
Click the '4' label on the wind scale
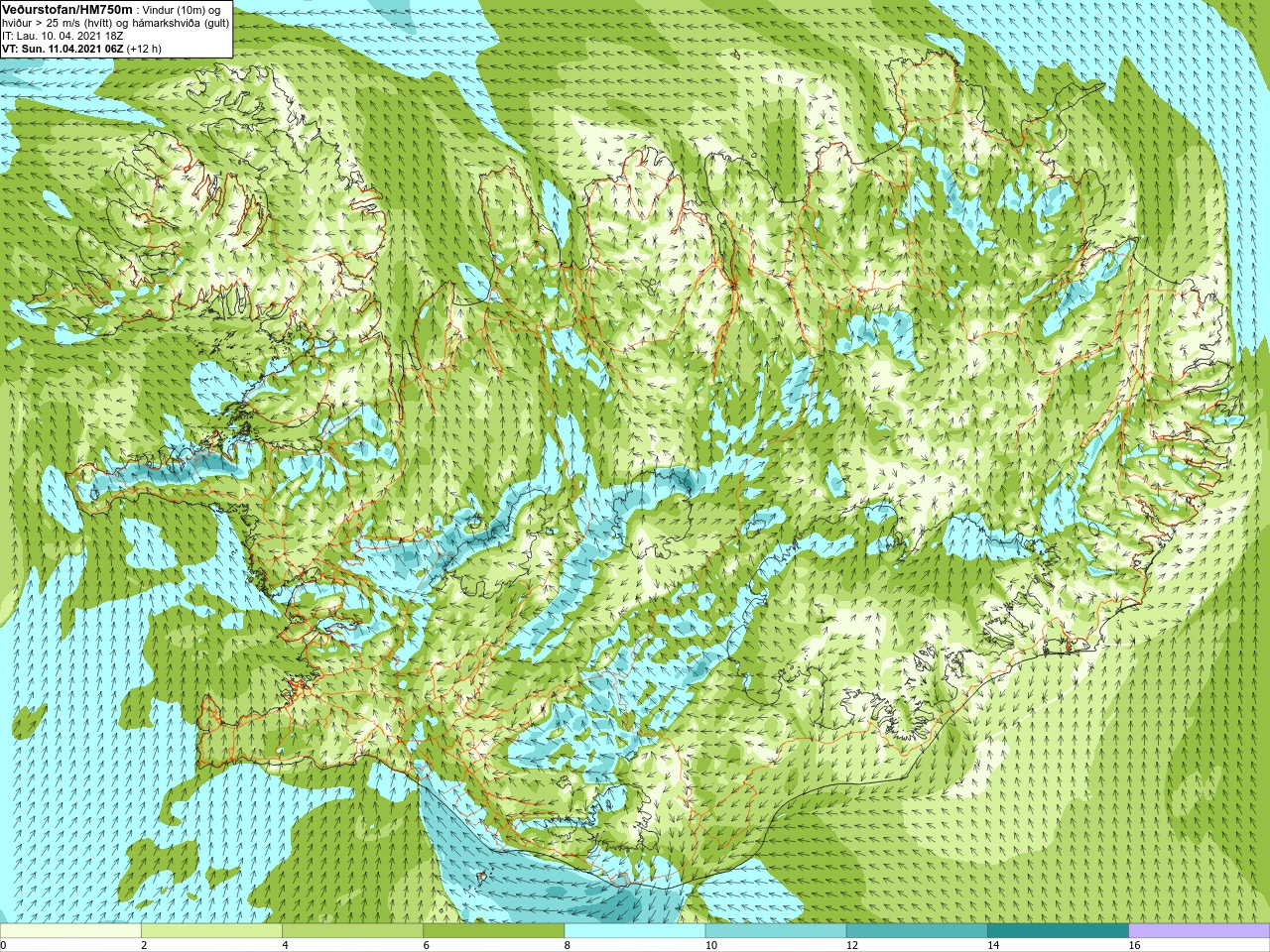[285, 946]
